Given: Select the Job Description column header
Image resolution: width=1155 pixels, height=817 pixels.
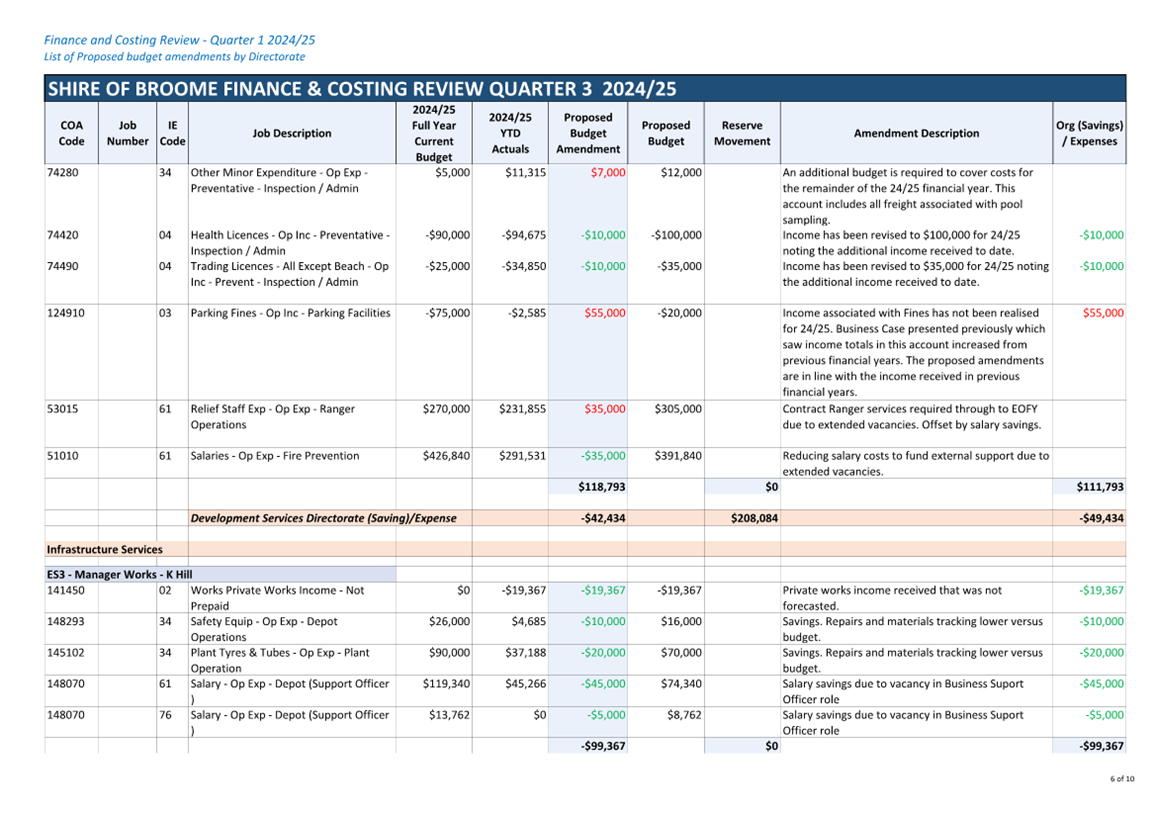Looking at the screenshot, I should tap(292, 133).
